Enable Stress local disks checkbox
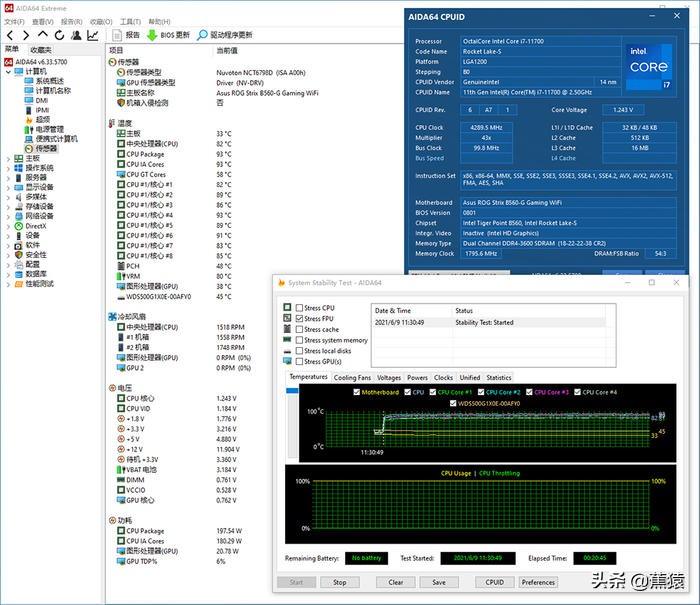This screenshot has width=700, height=605. coord(300,351)
